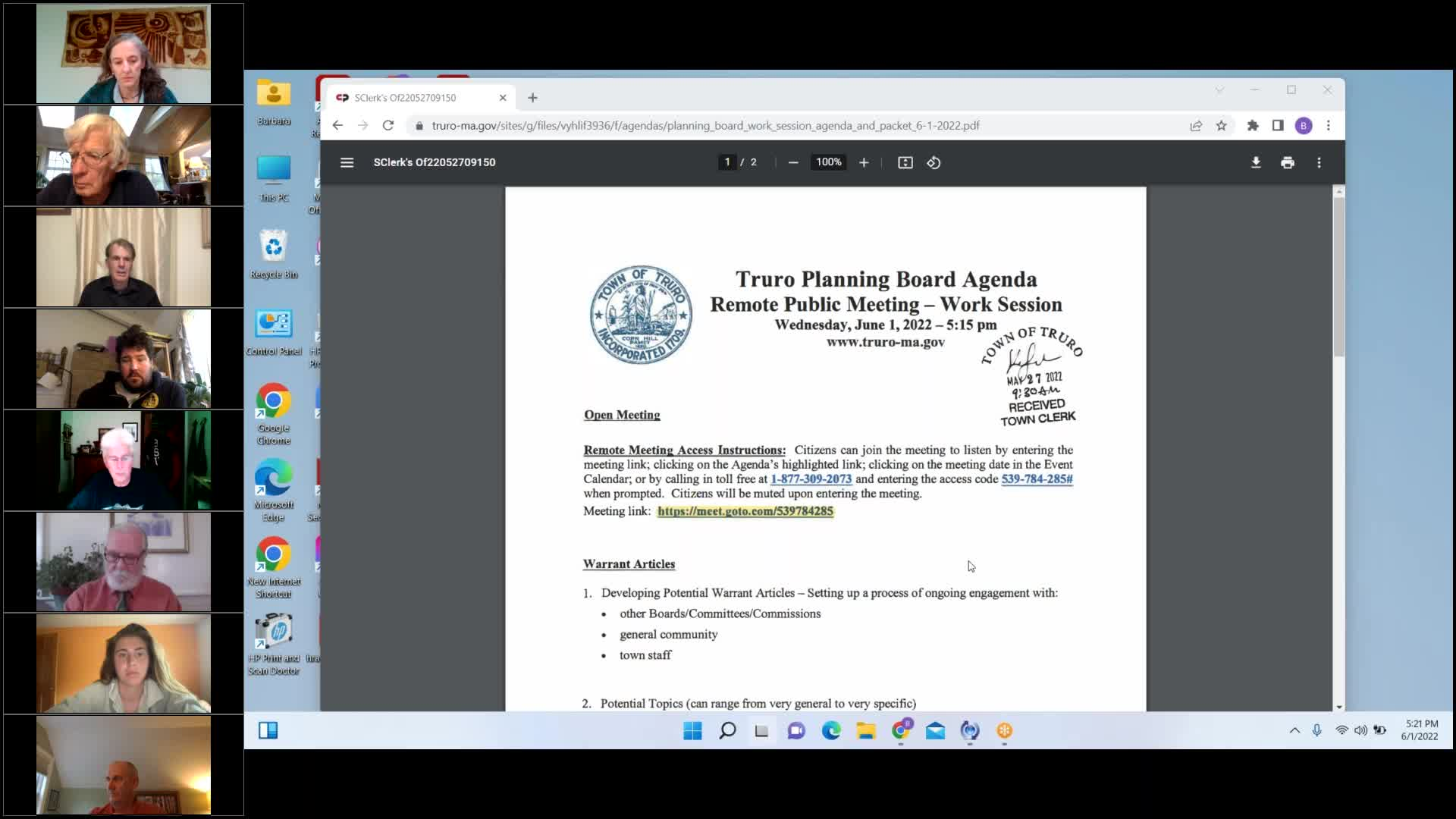Open Chrome extensions via the puzzle icon

(x=1253, y=125)
